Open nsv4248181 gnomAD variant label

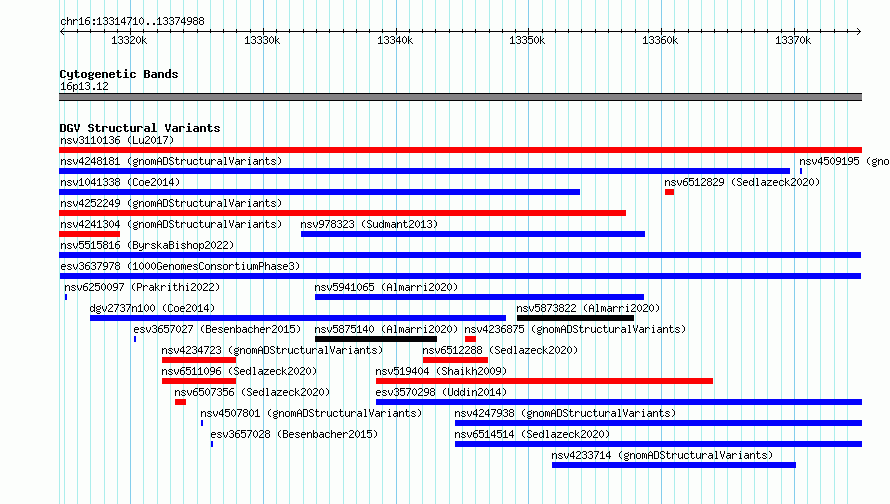171,161
